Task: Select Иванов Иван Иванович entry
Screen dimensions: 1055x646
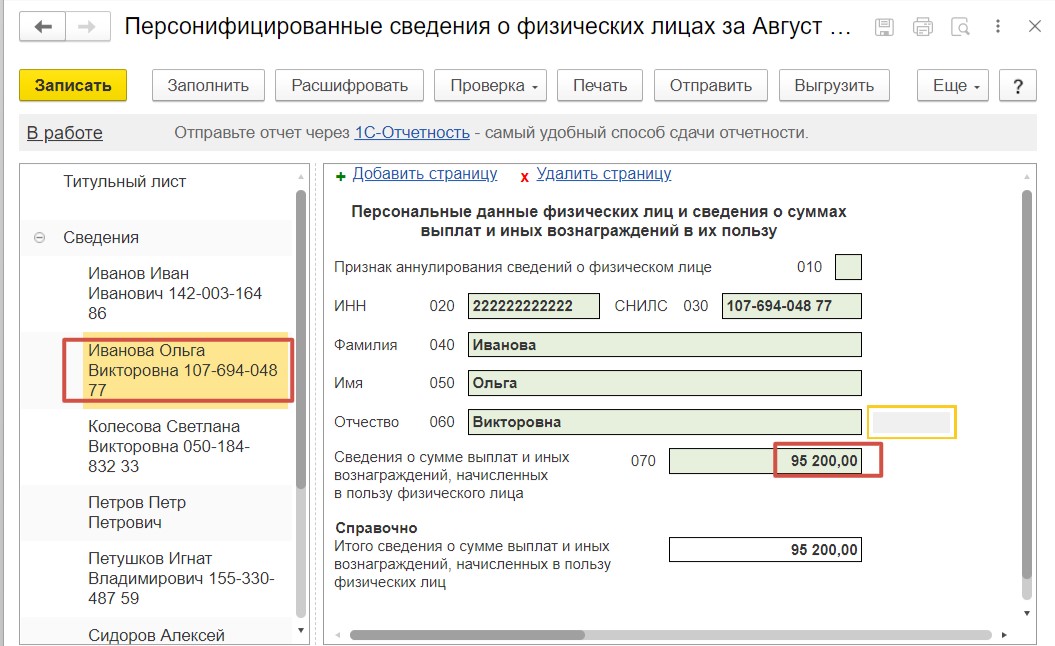Action: click(x=175, y=293)
